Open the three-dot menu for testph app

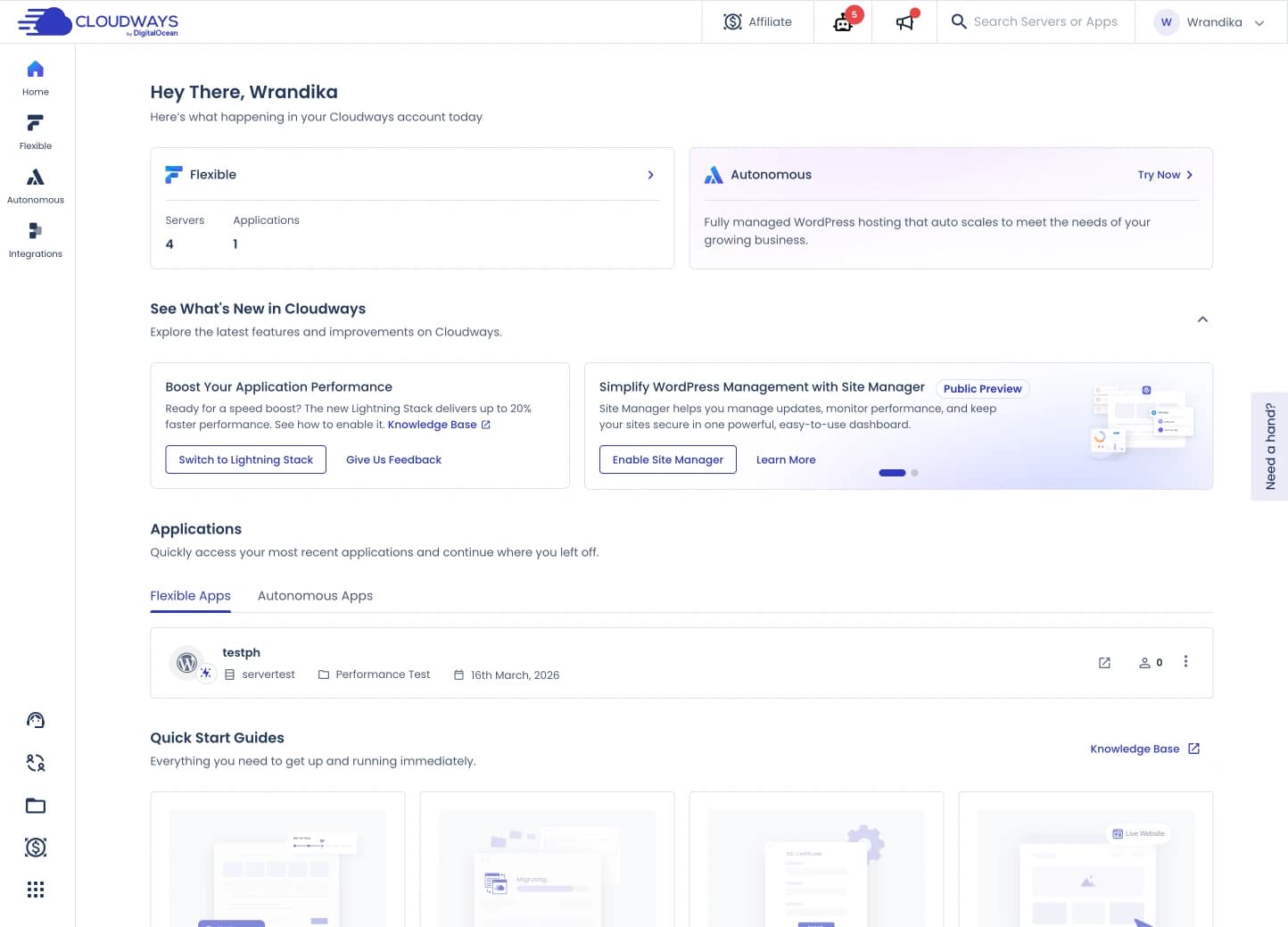(x=1186, y=662)
